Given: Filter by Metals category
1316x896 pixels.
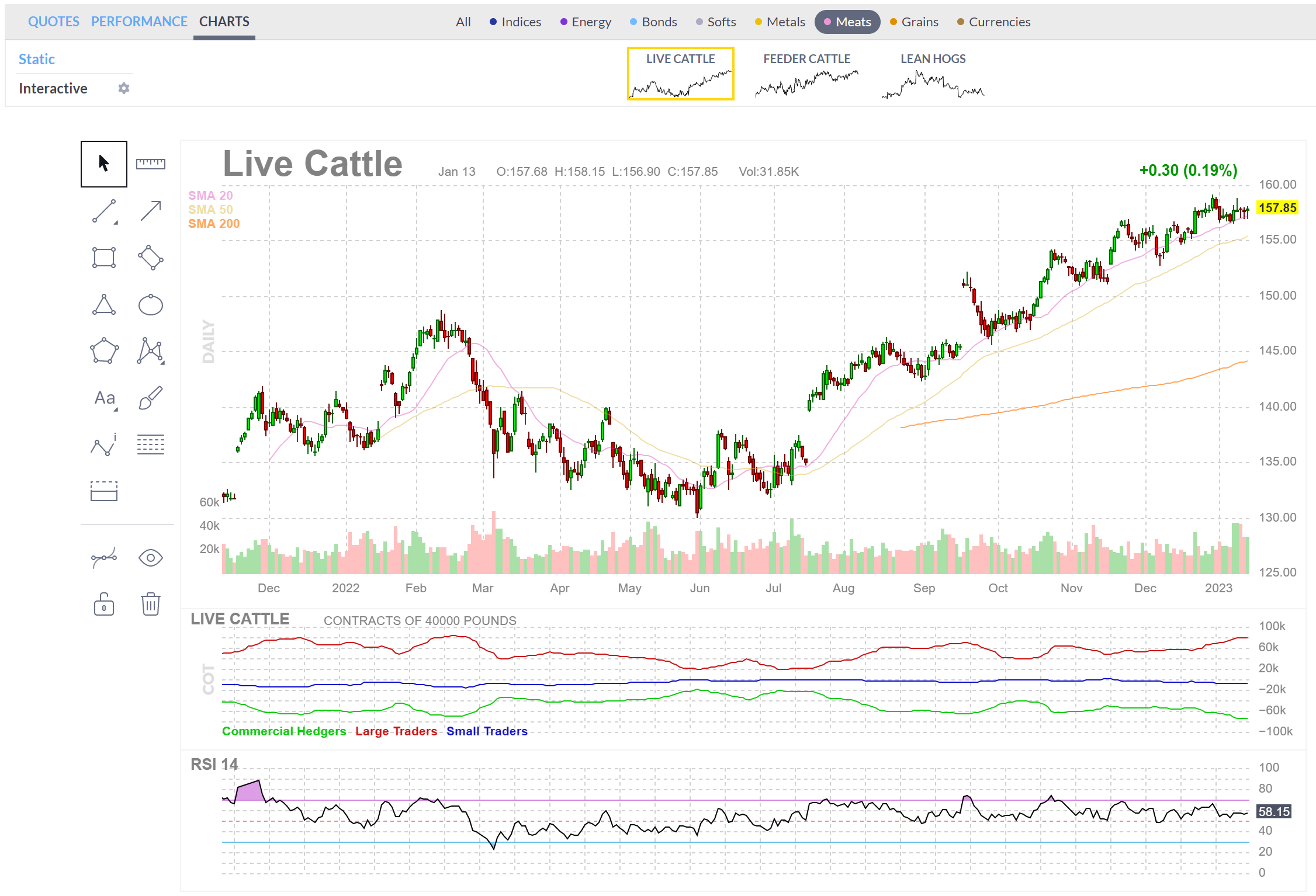Looking at the screenshot, I should pyautogui.click(x=780, y=22).
